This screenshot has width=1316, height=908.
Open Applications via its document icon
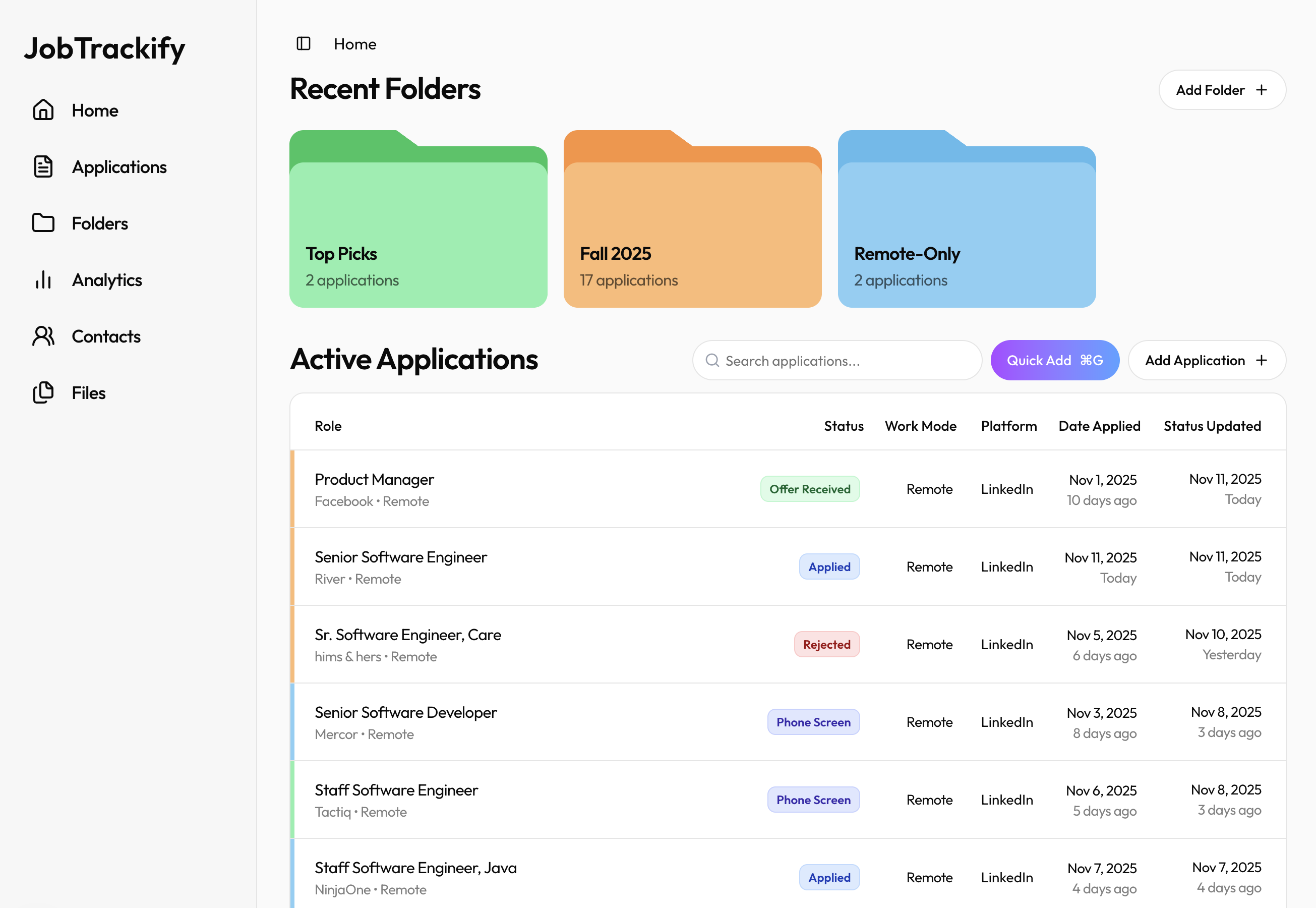[43, 166]
